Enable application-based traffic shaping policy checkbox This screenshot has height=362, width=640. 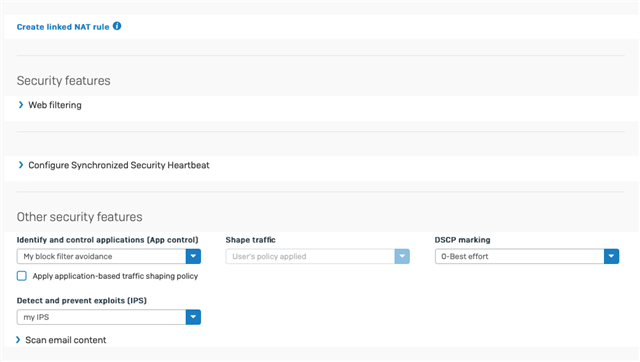22,276
